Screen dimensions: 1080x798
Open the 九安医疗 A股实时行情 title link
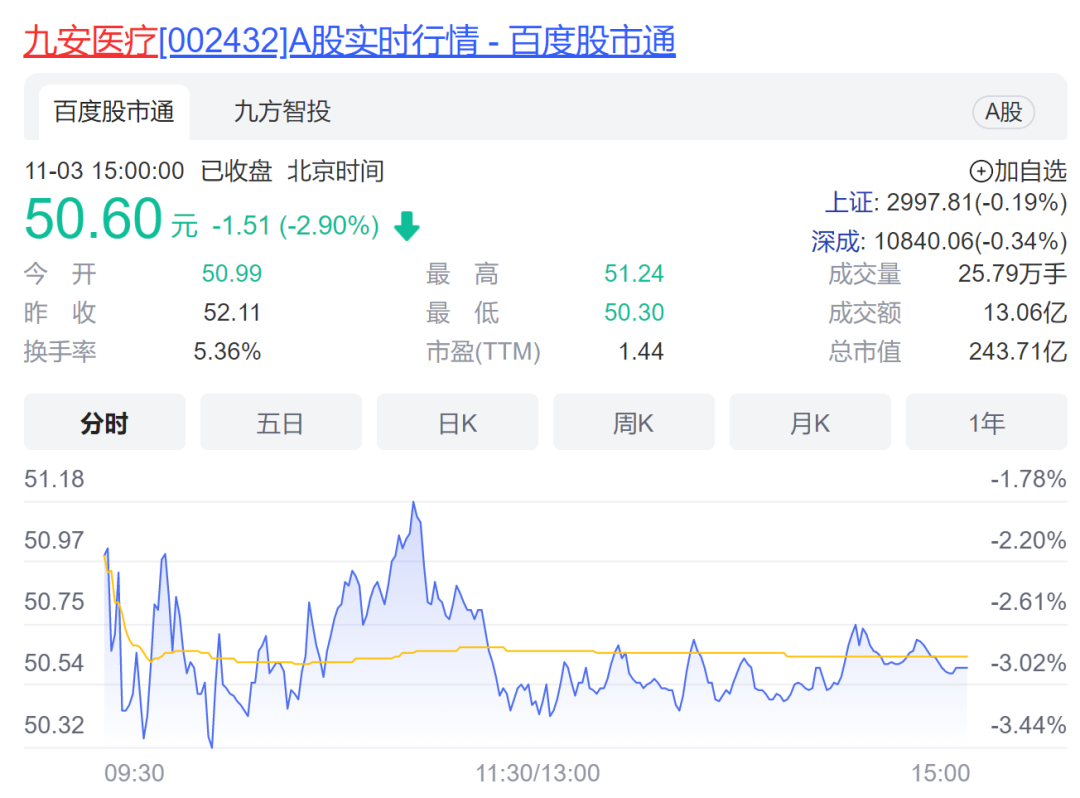[349, 41]
